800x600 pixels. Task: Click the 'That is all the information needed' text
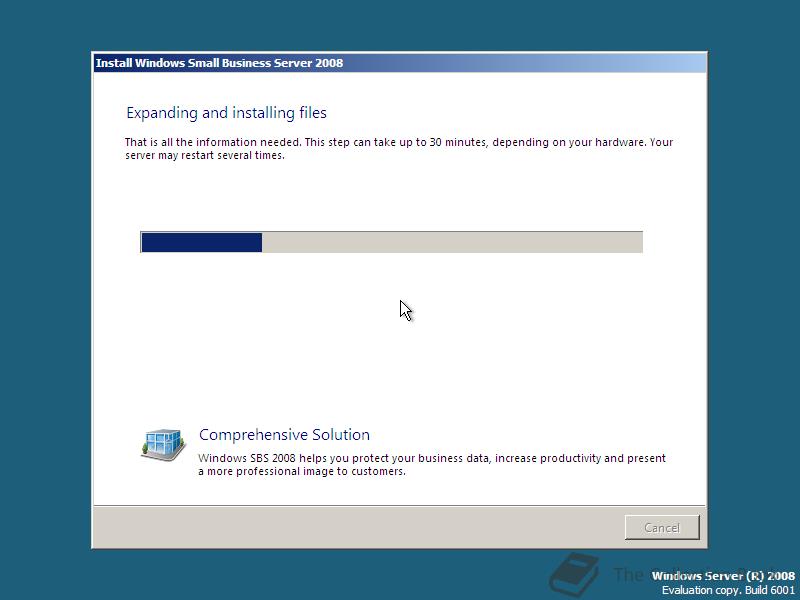[399, 148]
